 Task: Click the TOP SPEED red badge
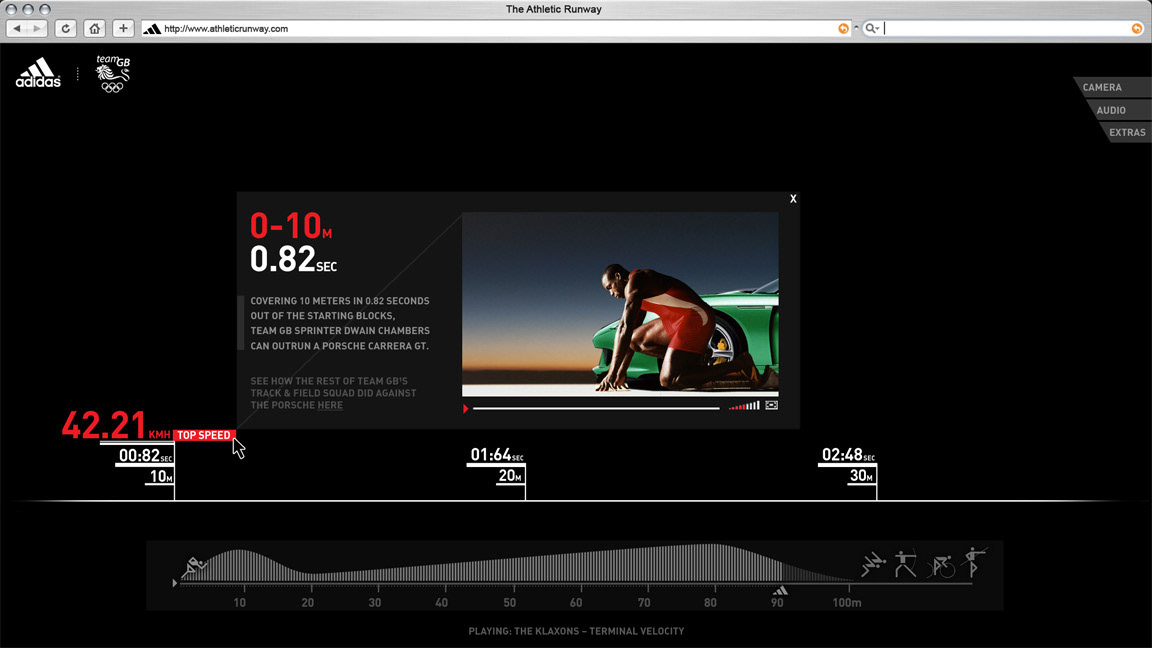pos(204,436)
